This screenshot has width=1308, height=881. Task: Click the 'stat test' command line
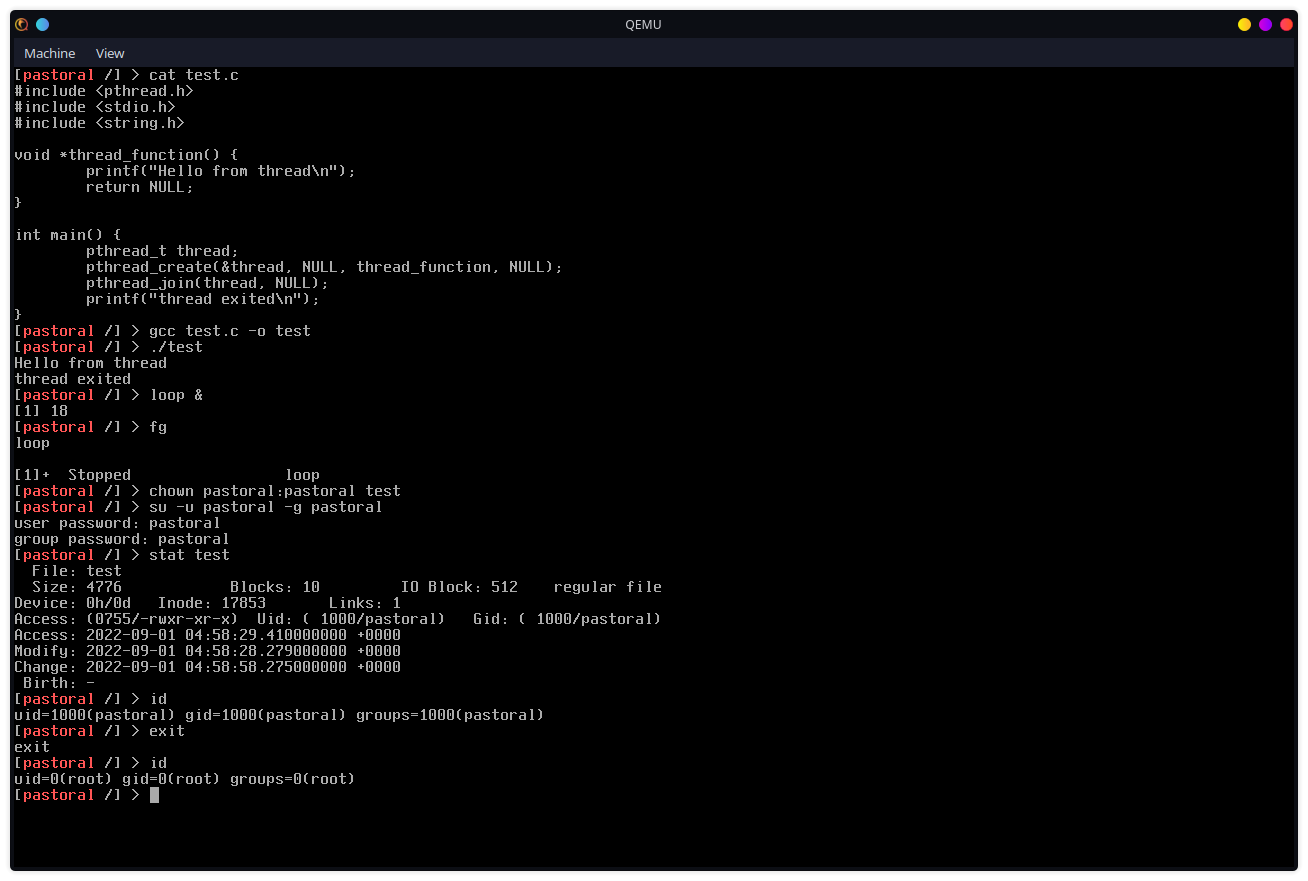[189, 555]
